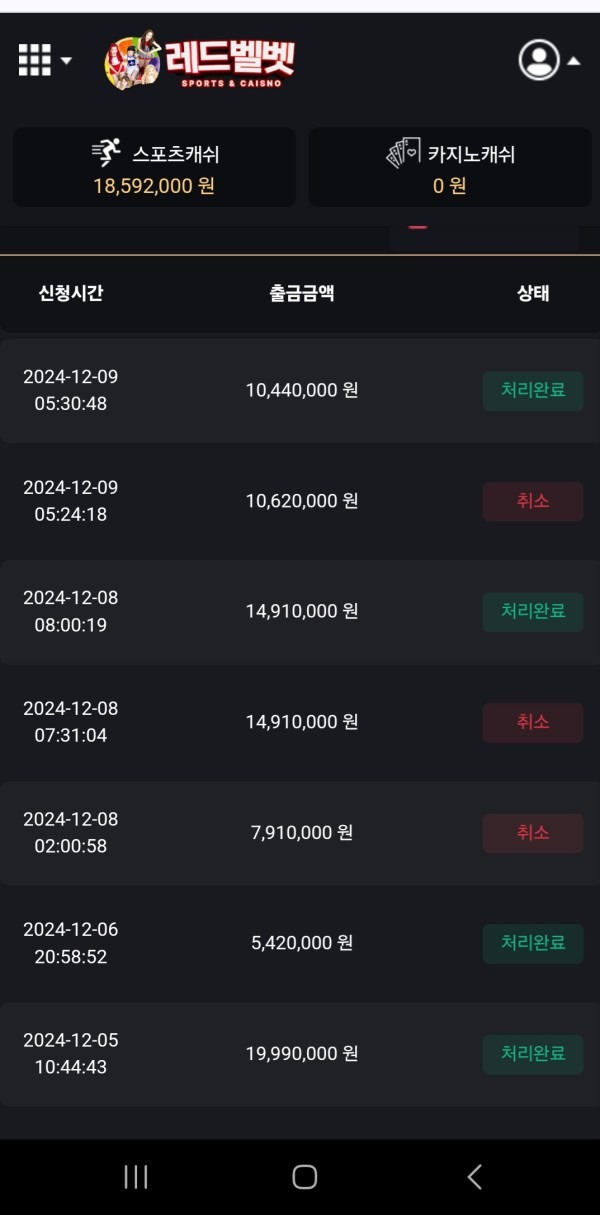Click the 0 원 casino cash balance
The height and width of the screenshot is (1215, 600).
(x=448, y=184)
